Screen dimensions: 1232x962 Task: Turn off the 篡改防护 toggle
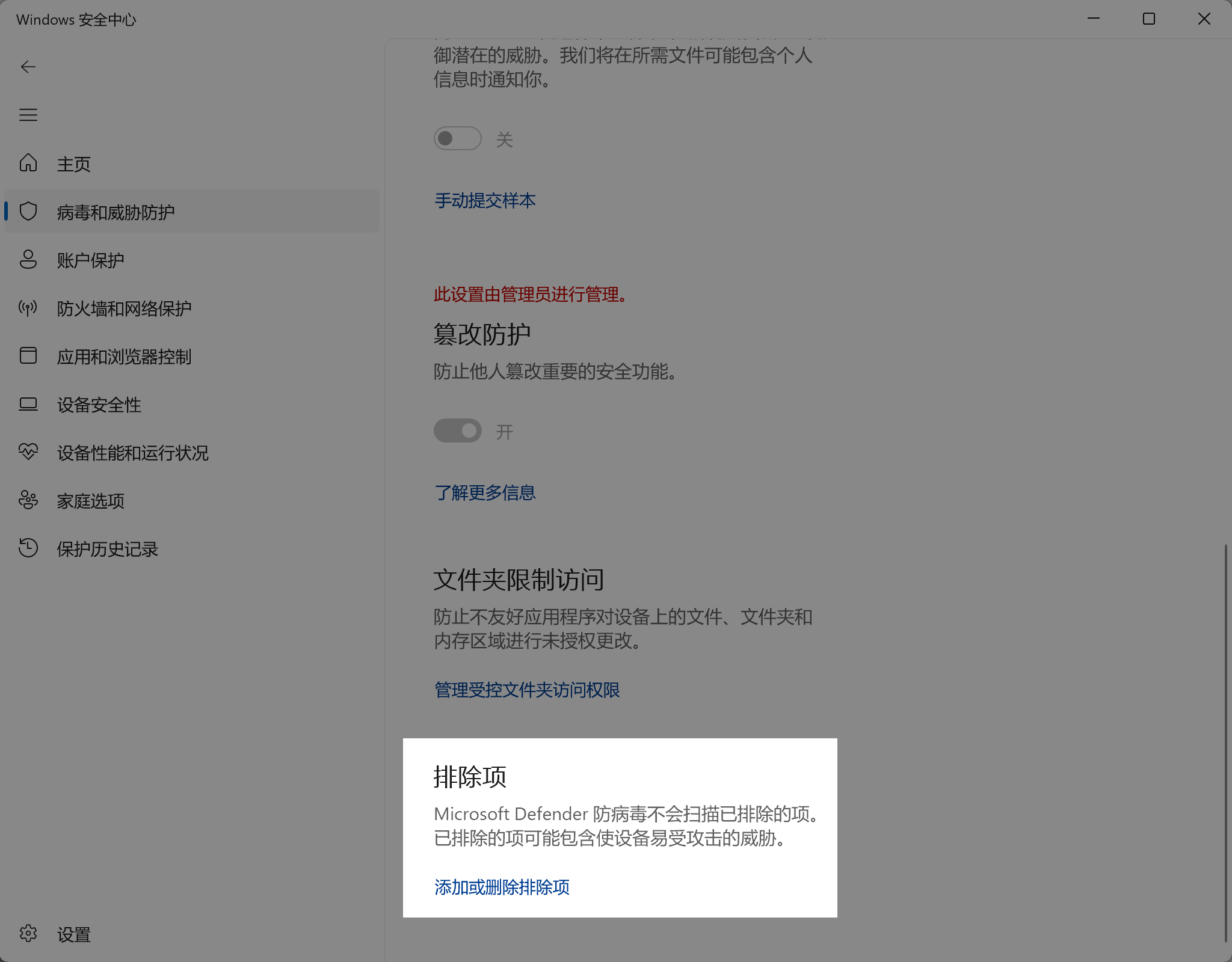pos(458,430)
